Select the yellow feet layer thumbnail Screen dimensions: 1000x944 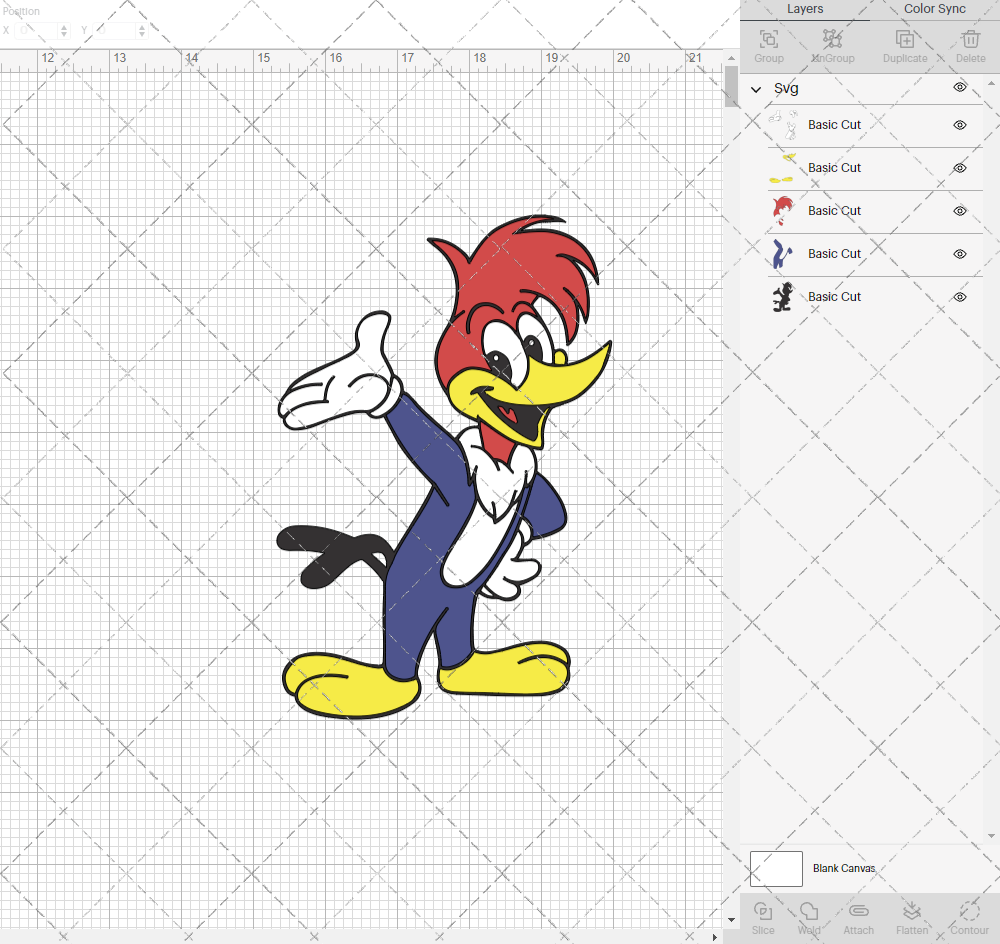[783, 168]
